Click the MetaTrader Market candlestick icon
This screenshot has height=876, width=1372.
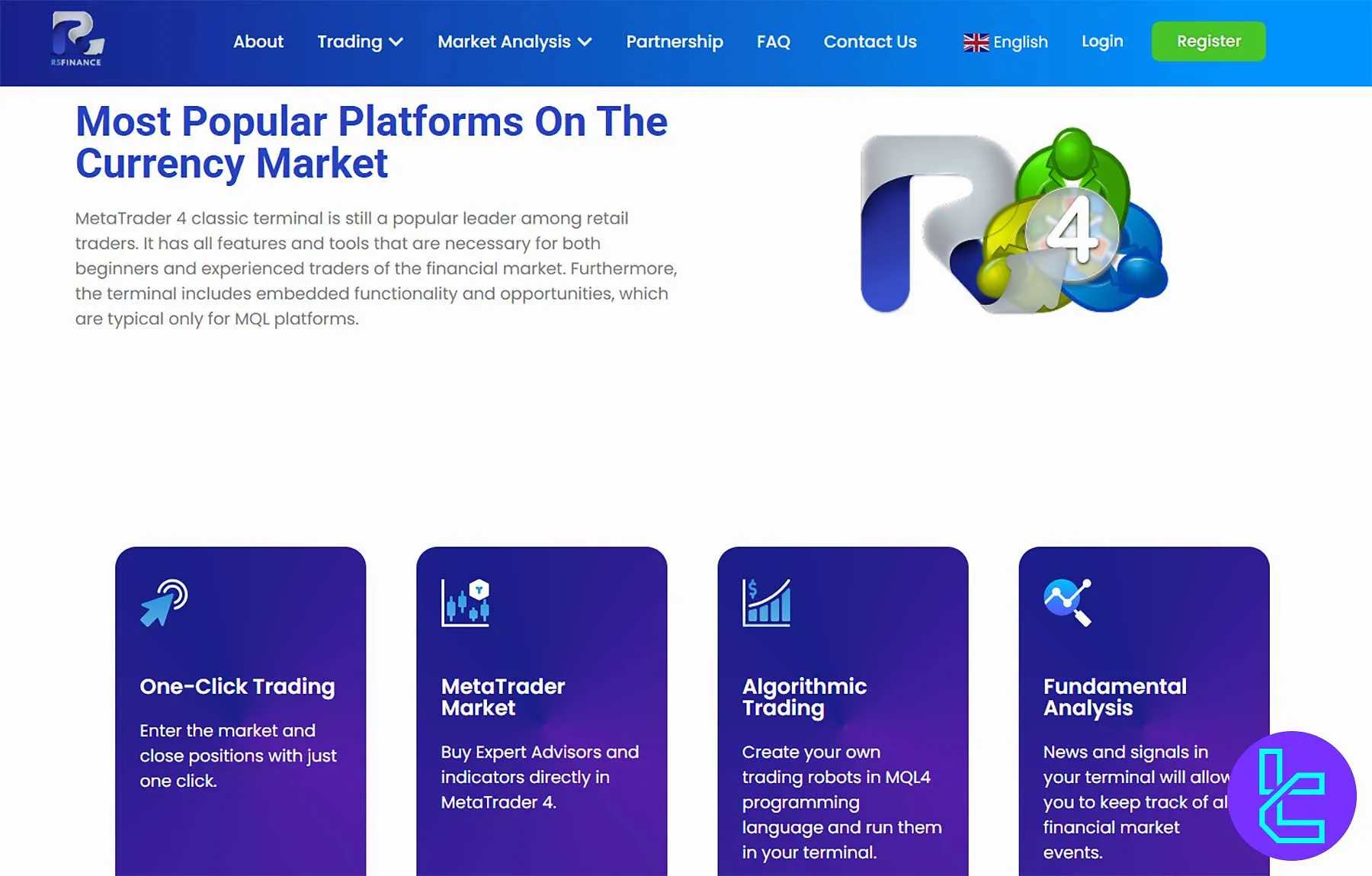tap(465, 602)
